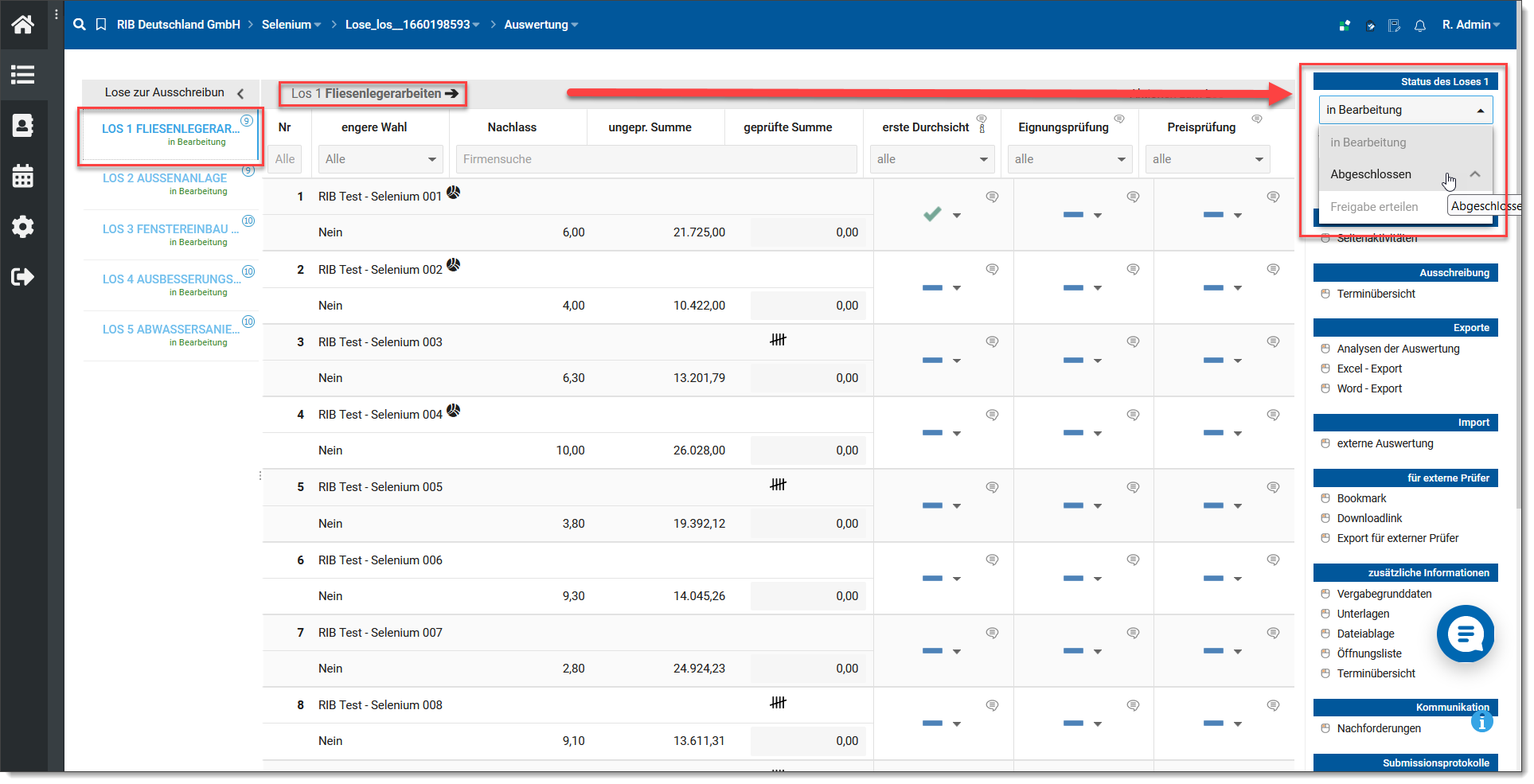
Task: Click the info icon in erste Durchsicht header
Action: pyautogui.click(x=982, y=128)
